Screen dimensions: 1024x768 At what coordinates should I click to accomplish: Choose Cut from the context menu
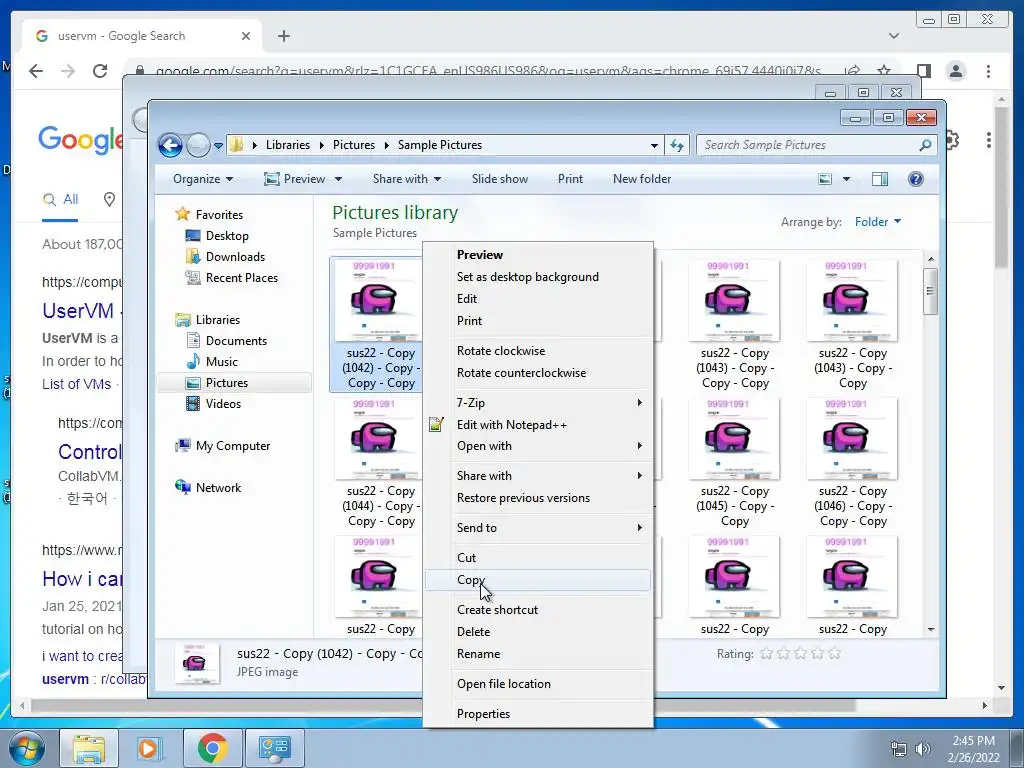(x=538, y=558)
